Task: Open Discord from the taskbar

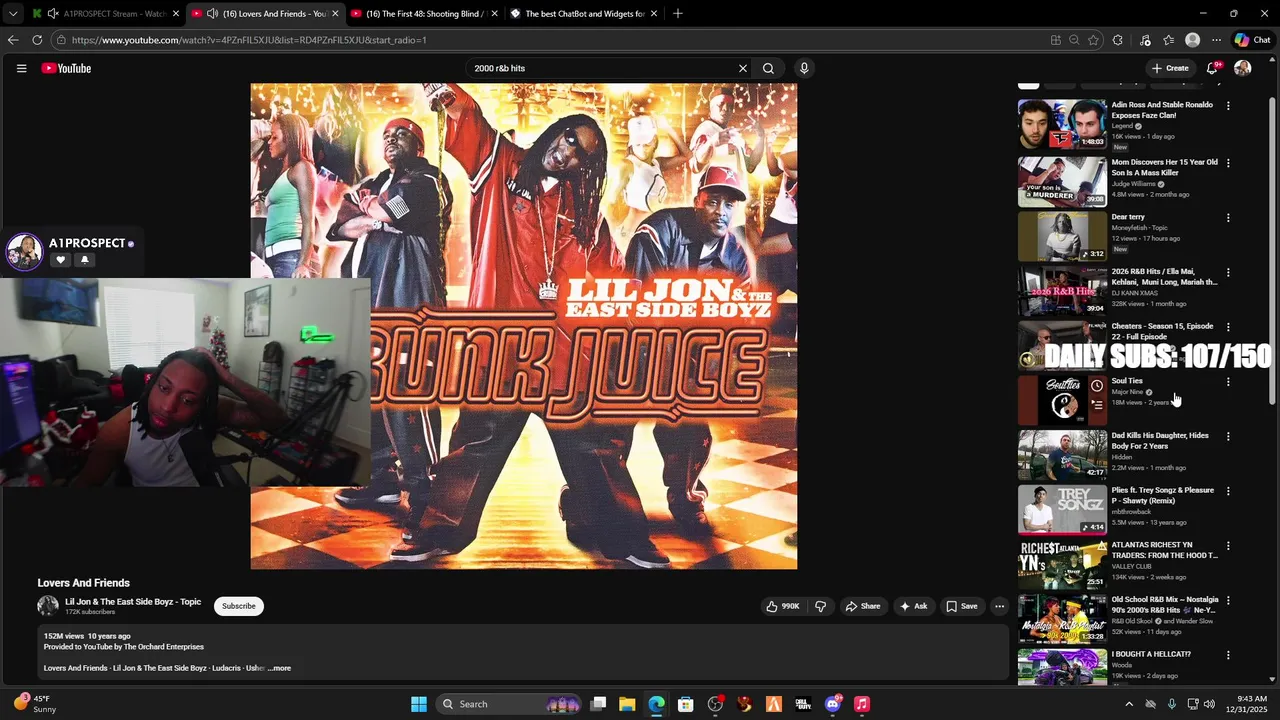Action: tap(833, 704)
